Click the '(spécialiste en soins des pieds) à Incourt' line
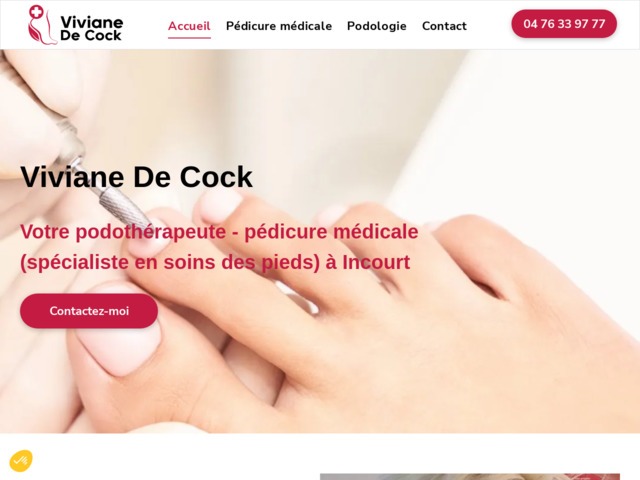 pyautogui.click(x=215, y=262)
